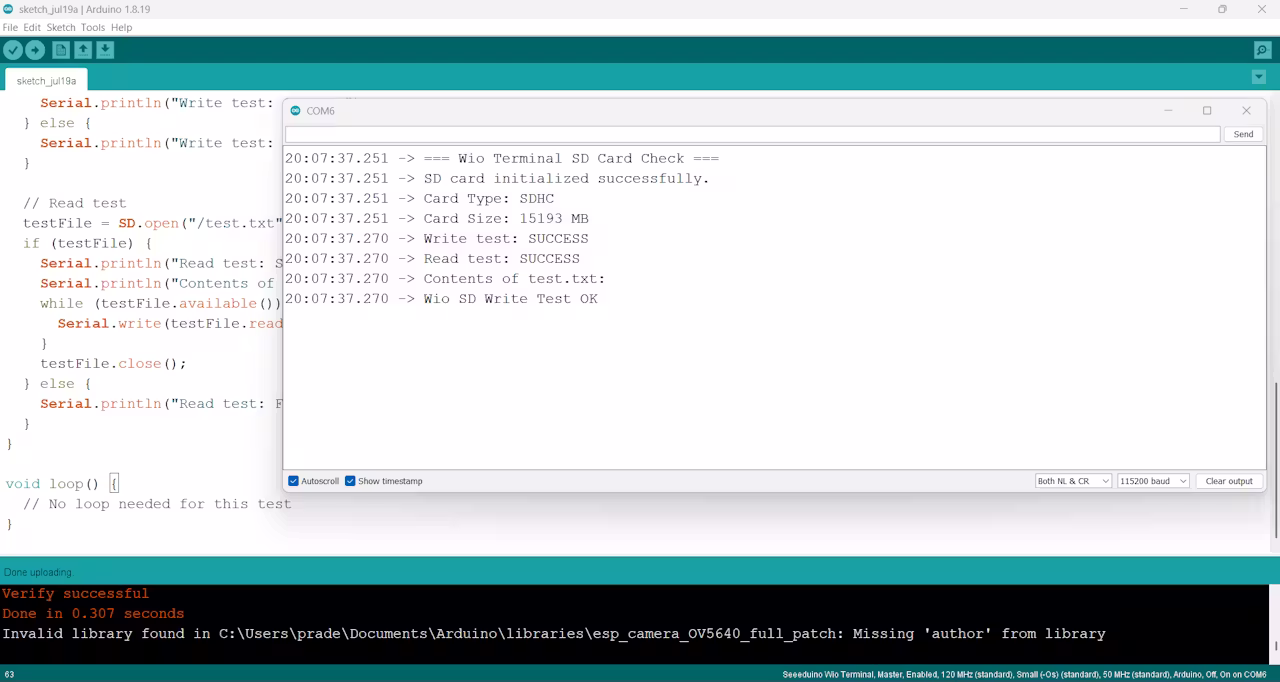
Task: Change baud rate via the 115200 baud dropdown
Action: pyautogui.click(x=1152, y=481)
